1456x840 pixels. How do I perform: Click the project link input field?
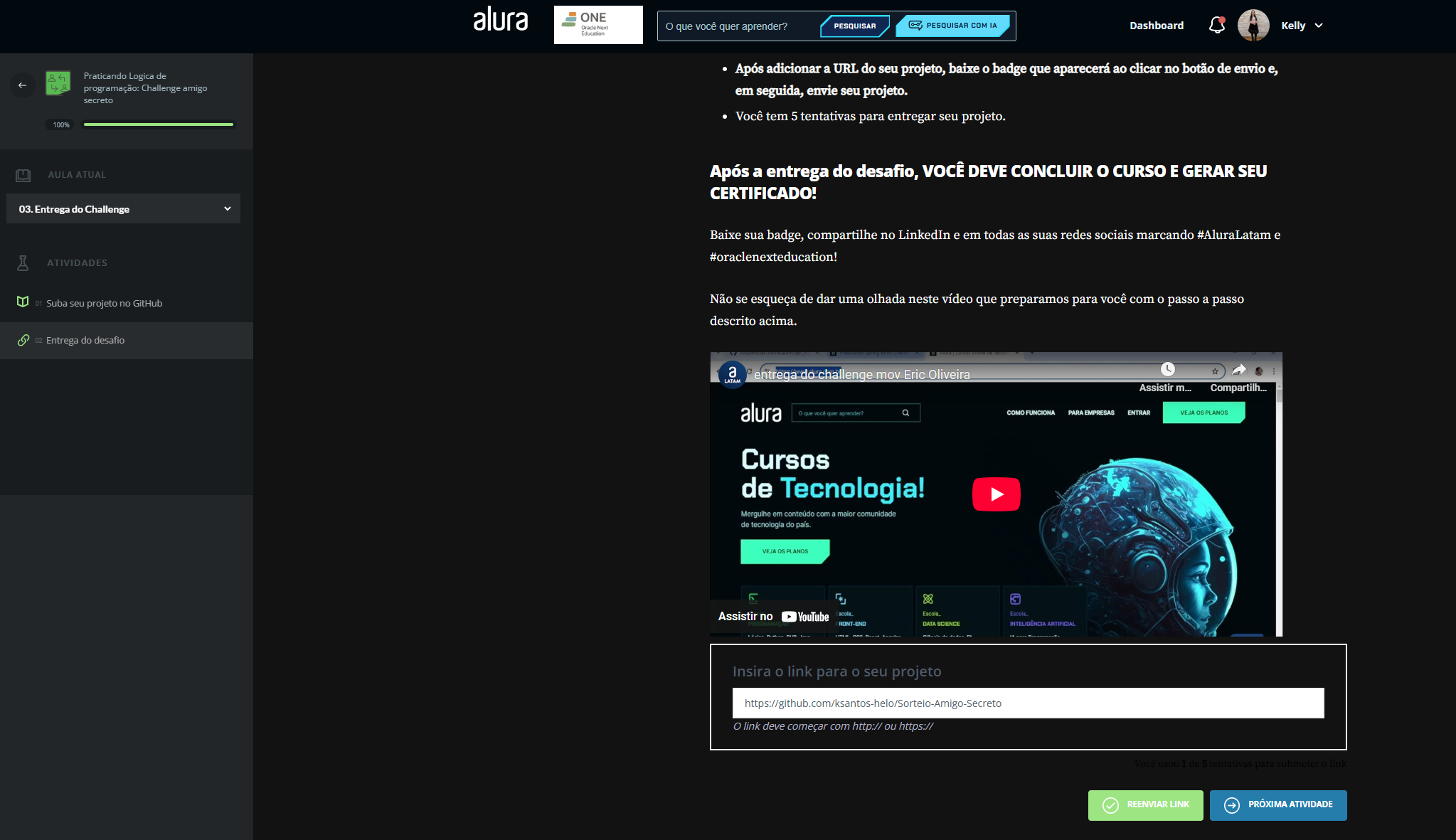click(x=1028, y=703)
